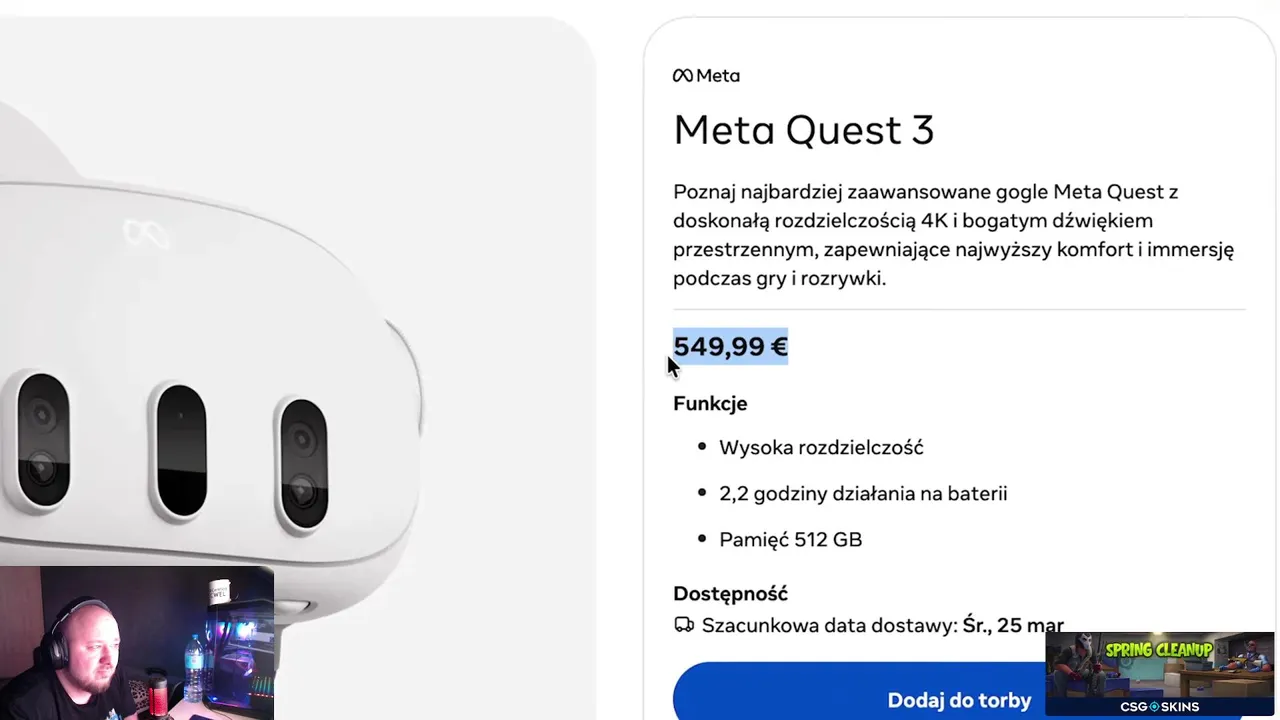
Task: Click the Meta logo on the headset
Action: click(x=146, y=234)
